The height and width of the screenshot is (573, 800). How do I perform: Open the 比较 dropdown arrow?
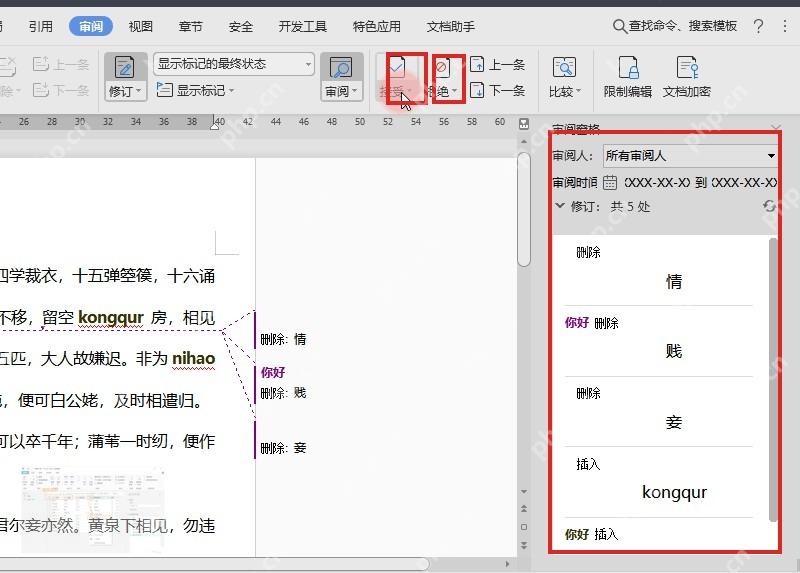578,92
